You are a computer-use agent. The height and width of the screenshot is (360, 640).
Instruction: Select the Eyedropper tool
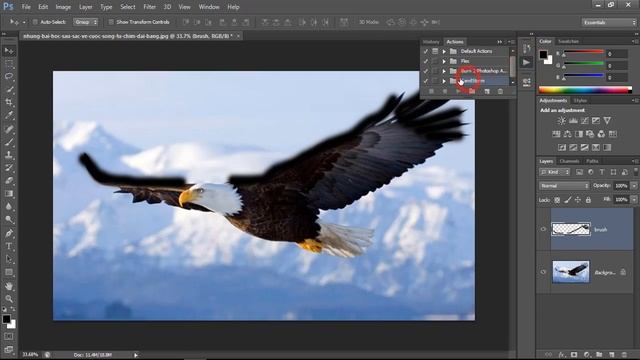[x=9, y=116]
